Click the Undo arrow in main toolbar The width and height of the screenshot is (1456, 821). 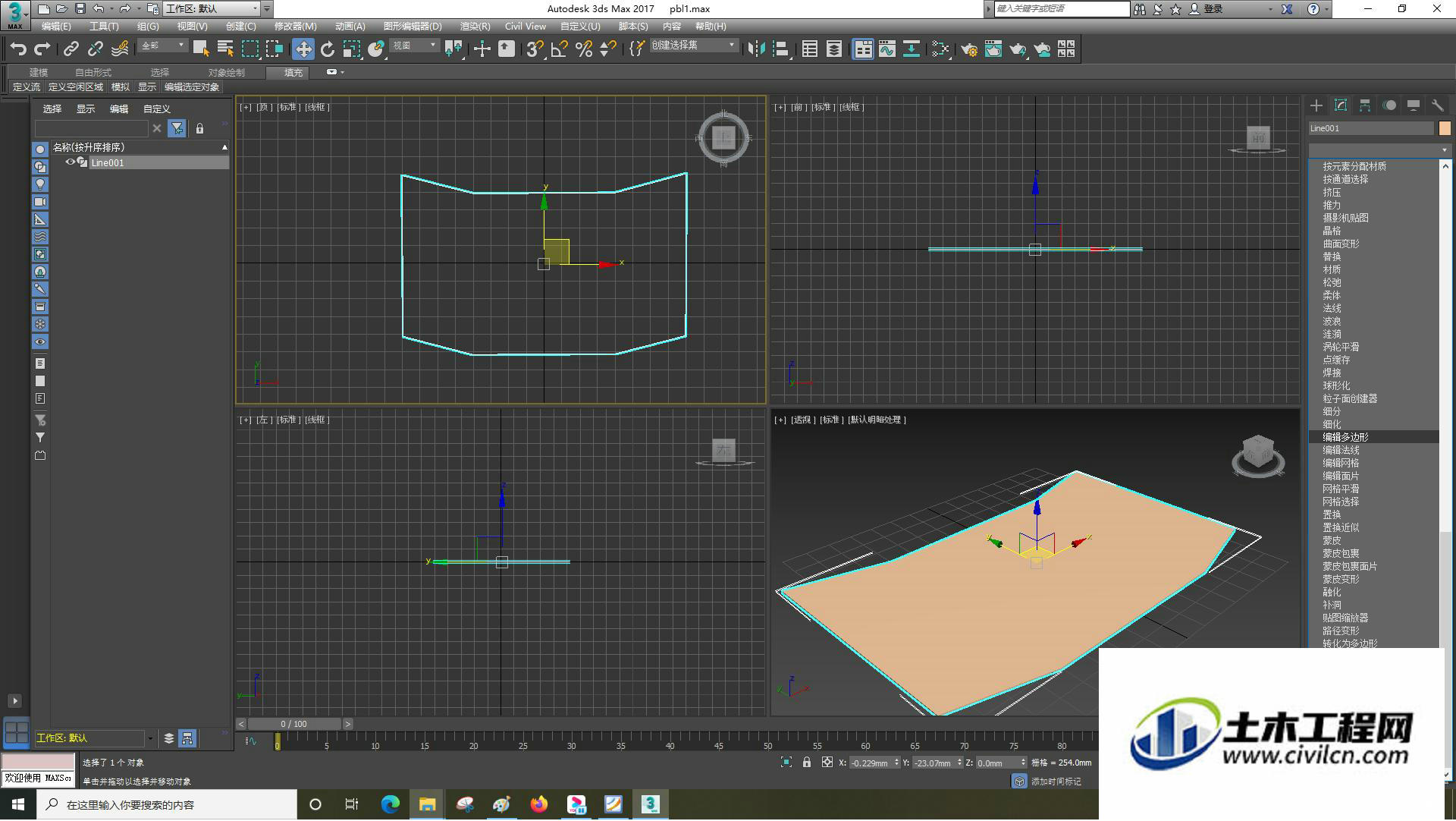[17, 49]
